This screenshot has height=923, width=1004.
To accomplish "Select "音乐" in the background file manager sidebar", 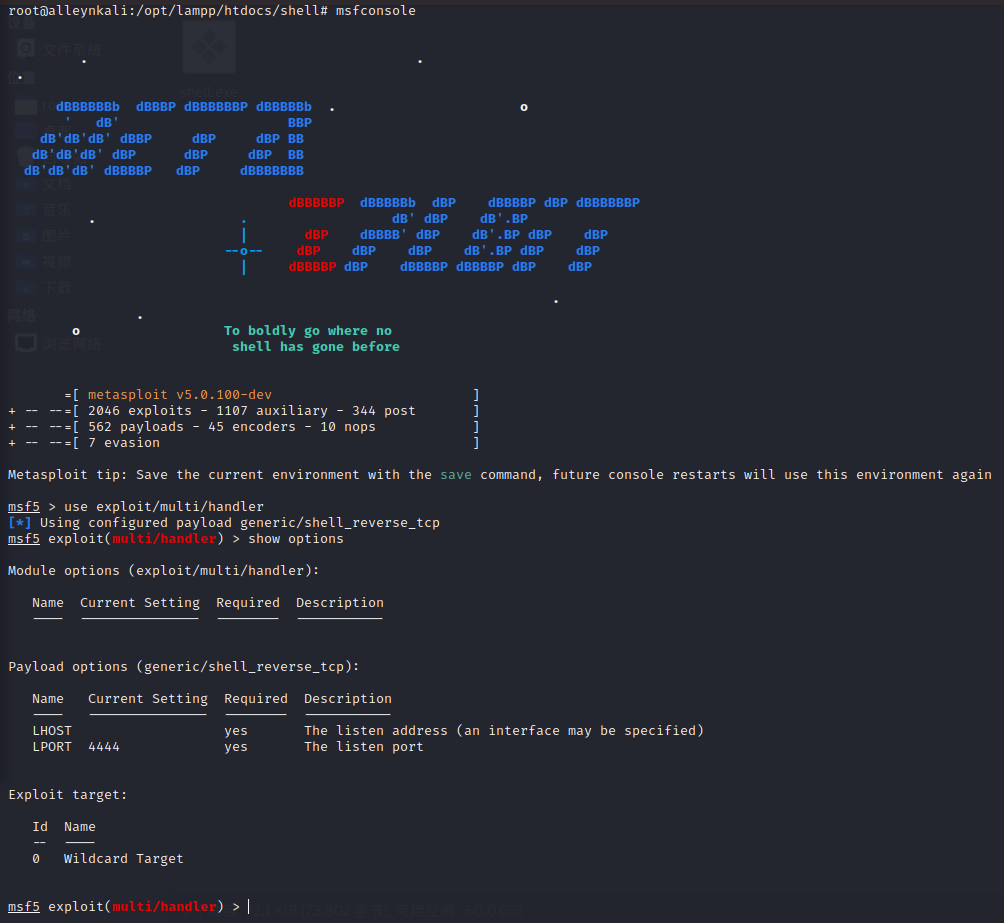I will coord(56,210).
